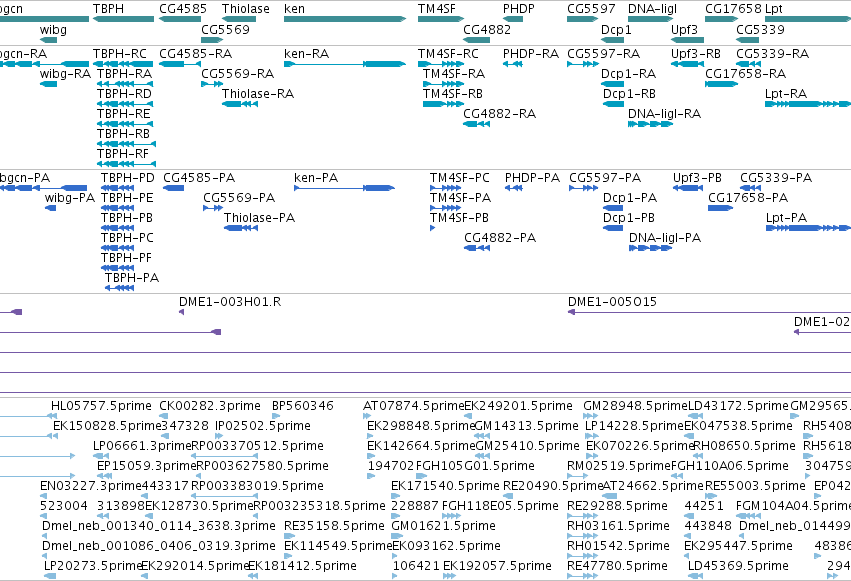Select the TM4SF gene label
This screenshot has width=851, height=581.
[437, 9]
